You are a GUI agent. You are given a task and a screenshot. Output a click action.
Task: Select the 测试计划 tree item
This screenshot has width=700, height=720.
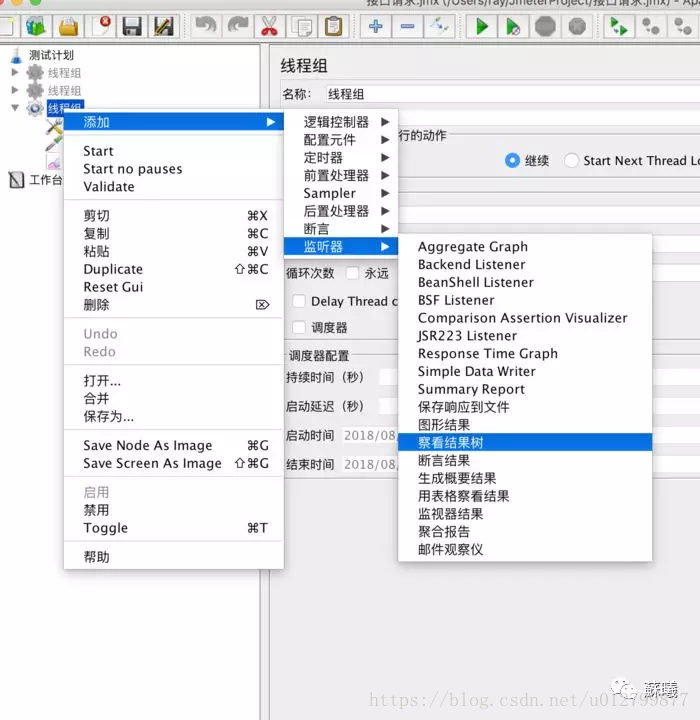coord(51,55)
